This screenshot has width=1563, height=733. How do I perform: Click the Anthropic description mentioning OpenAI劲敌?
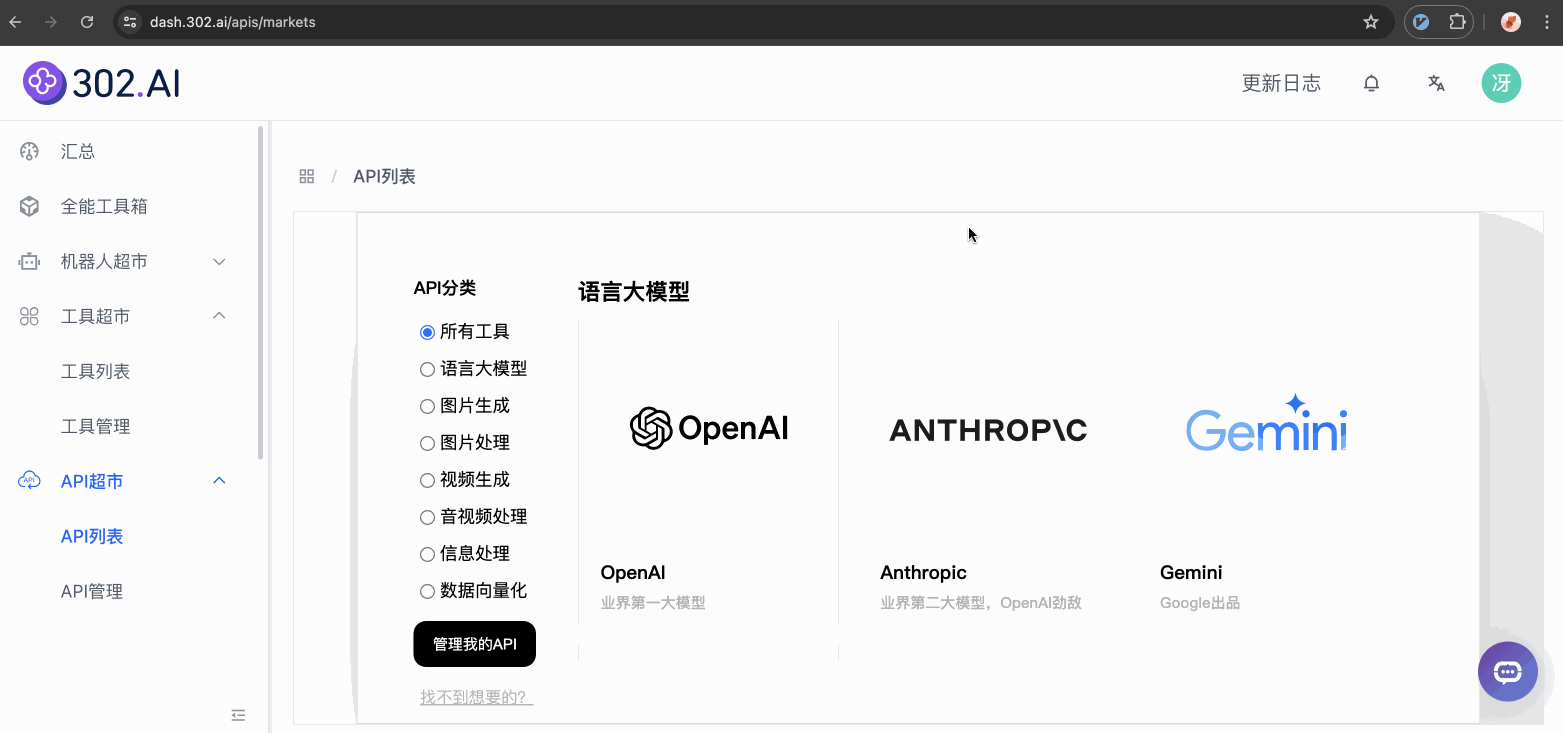pyautogui.click(x=981, y=603)
